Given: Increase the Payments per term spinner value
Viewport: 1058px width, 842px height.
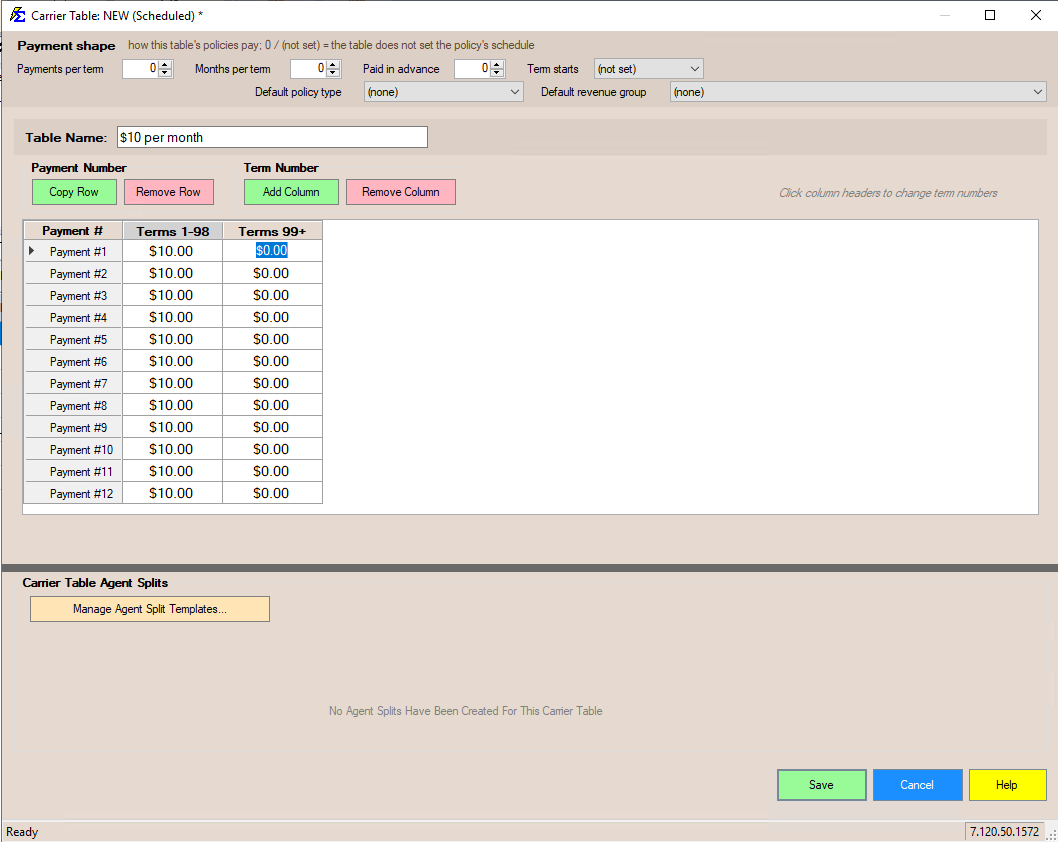Looking at the screenshot, I should [x=165, y=65].
